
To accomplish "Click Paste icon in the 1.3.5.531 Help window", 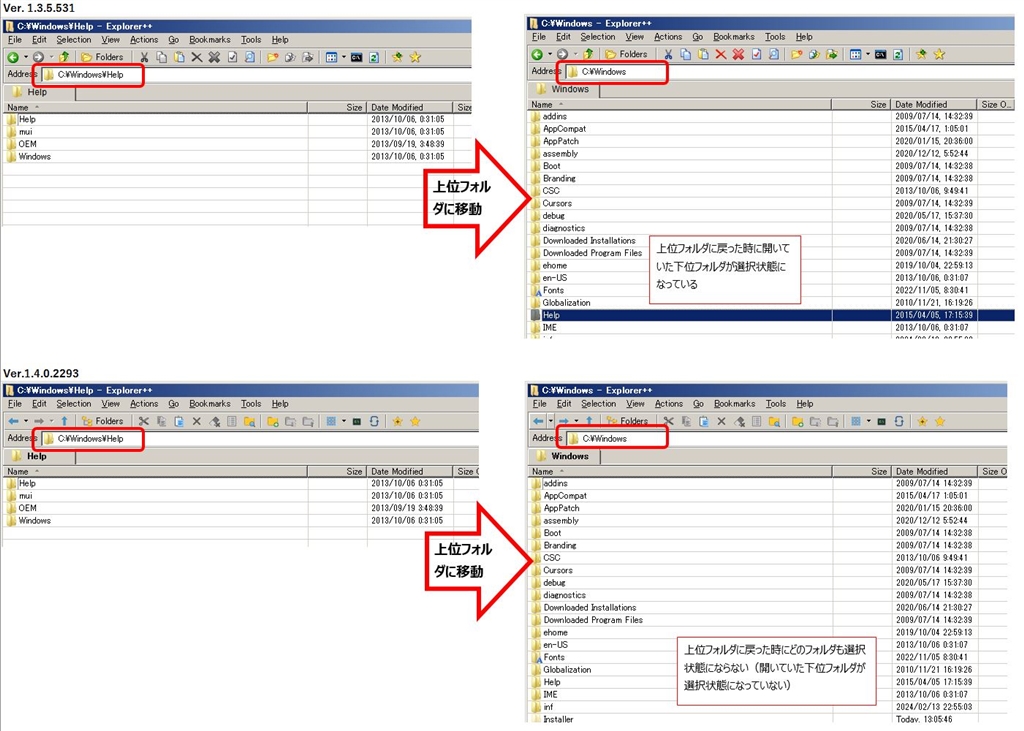I will [x=179, y=57].
